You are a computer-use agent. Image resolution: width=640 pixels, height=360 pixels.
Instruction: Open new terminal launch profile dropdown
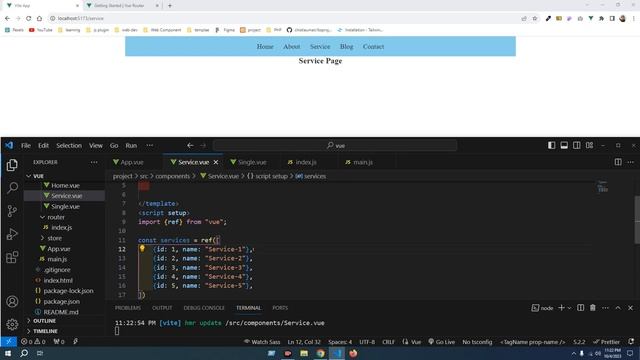point(569,308)
